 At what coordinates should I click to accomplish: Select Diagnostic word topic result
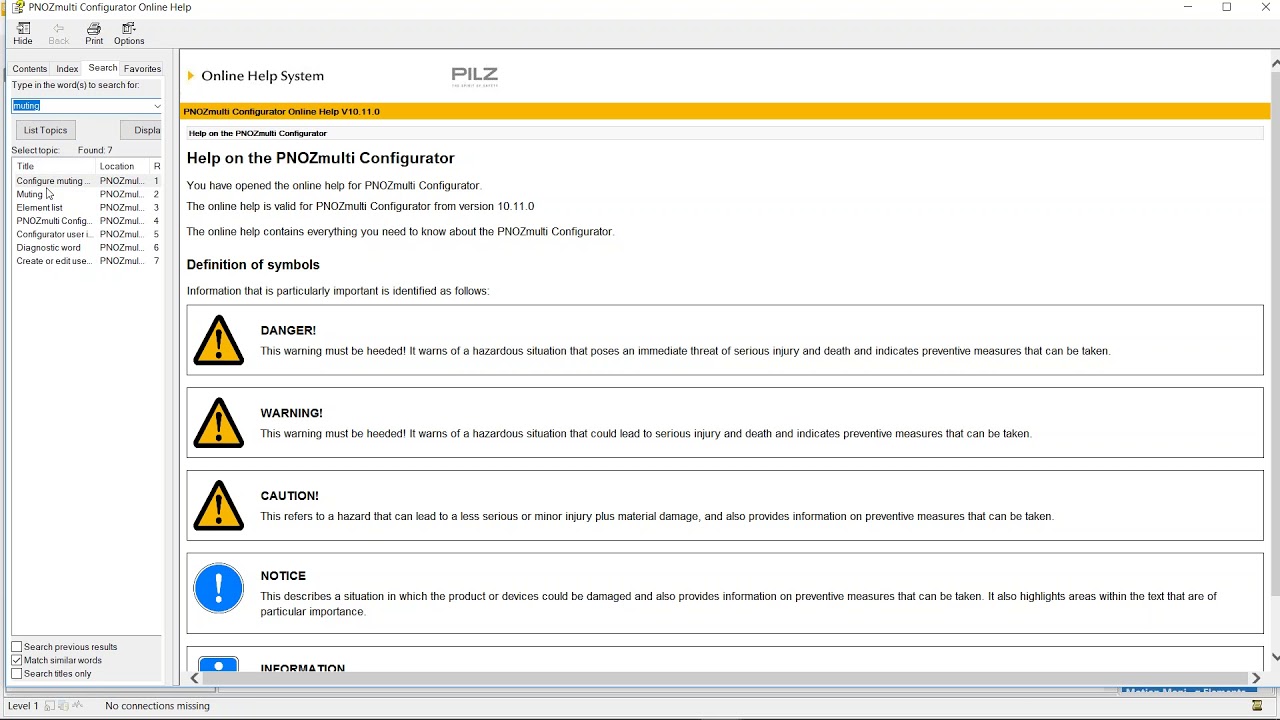[87, 248]
